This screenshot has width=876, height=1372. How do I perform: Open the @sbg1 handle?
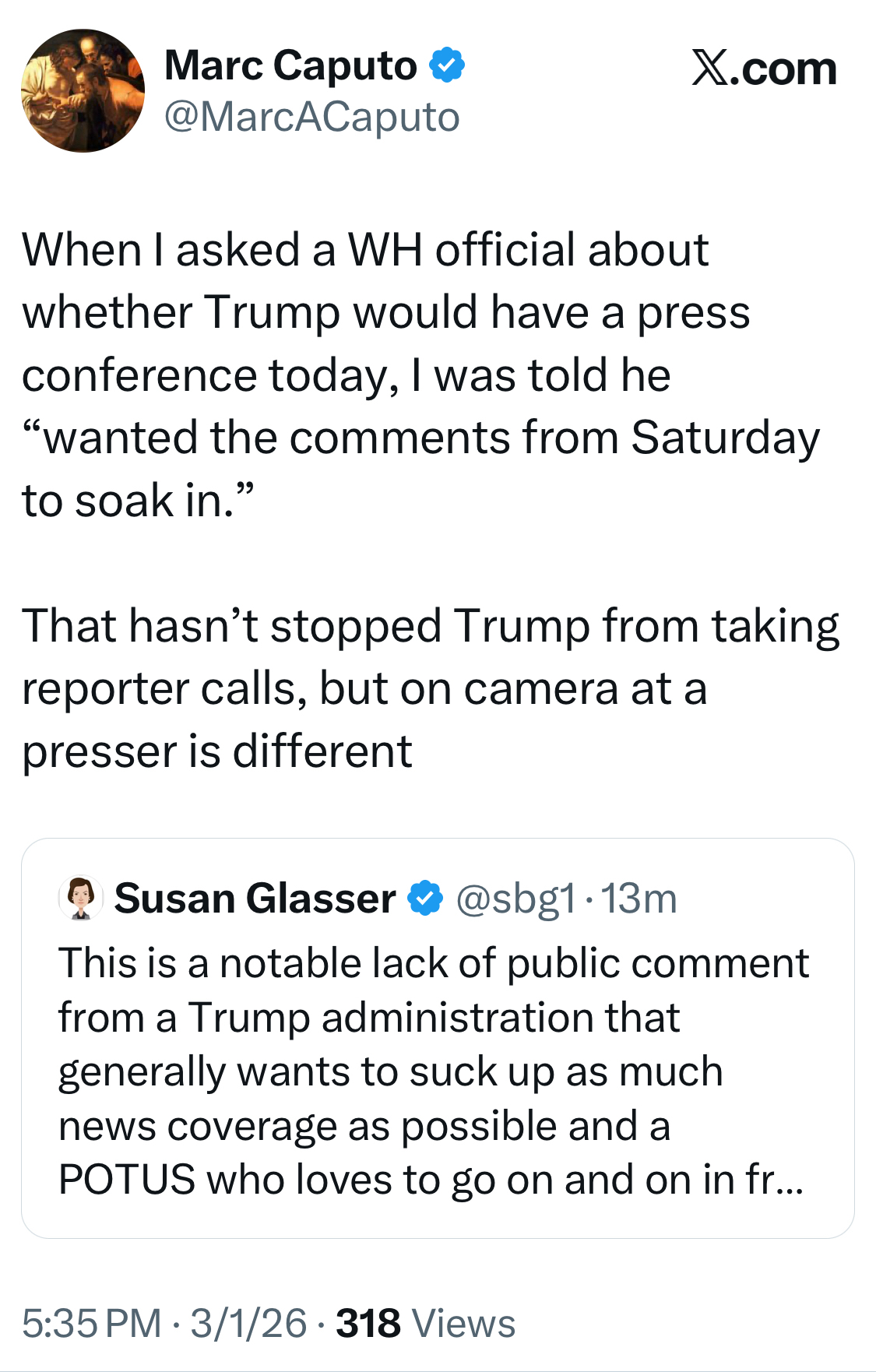(515, 899)
